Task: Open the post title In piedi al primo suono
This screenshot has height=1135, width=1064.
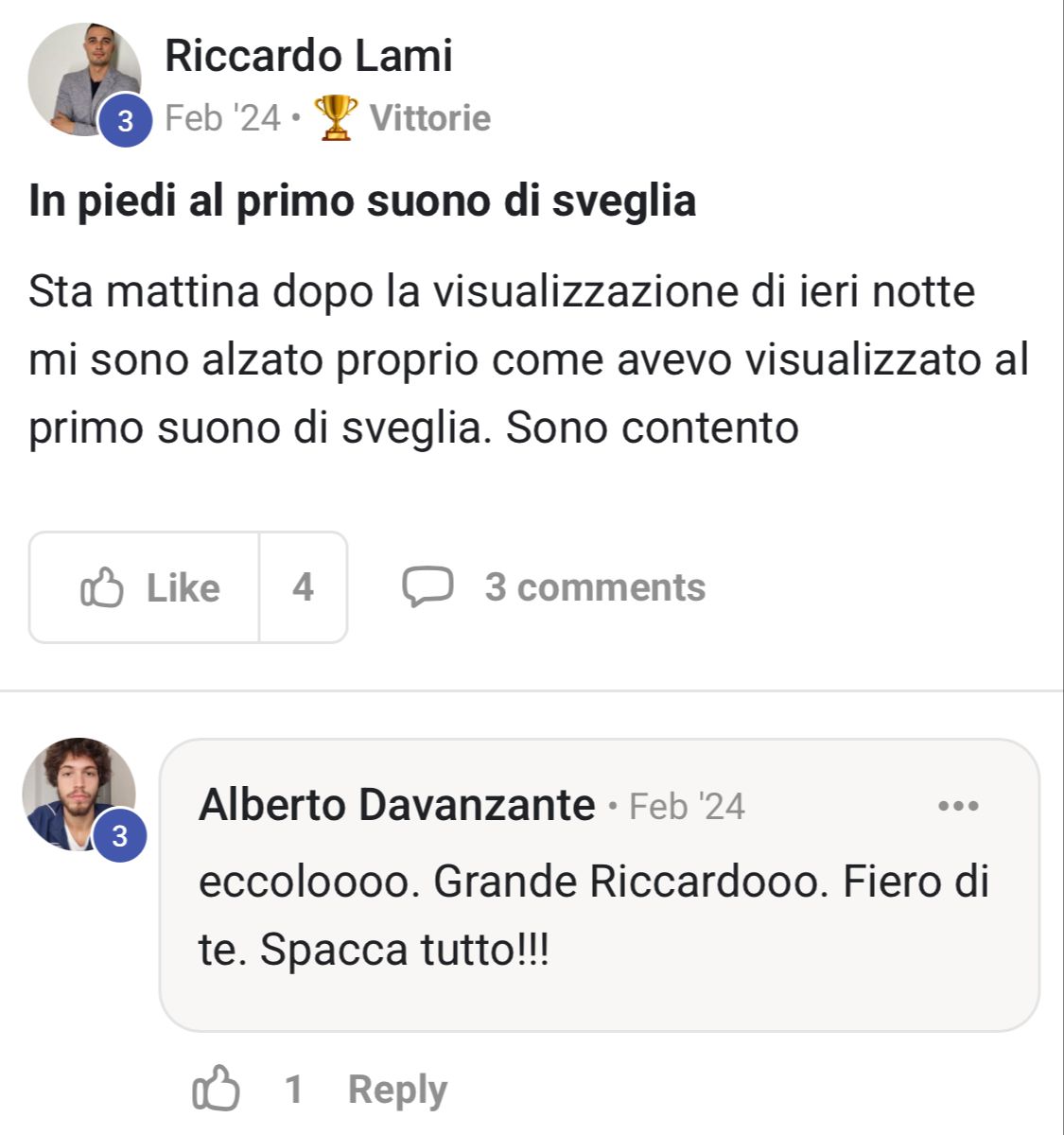Action: click(363, 201)
